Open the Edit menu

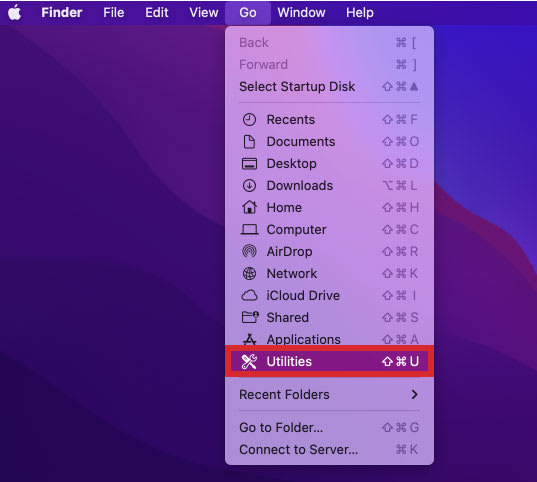click(157, 13)
